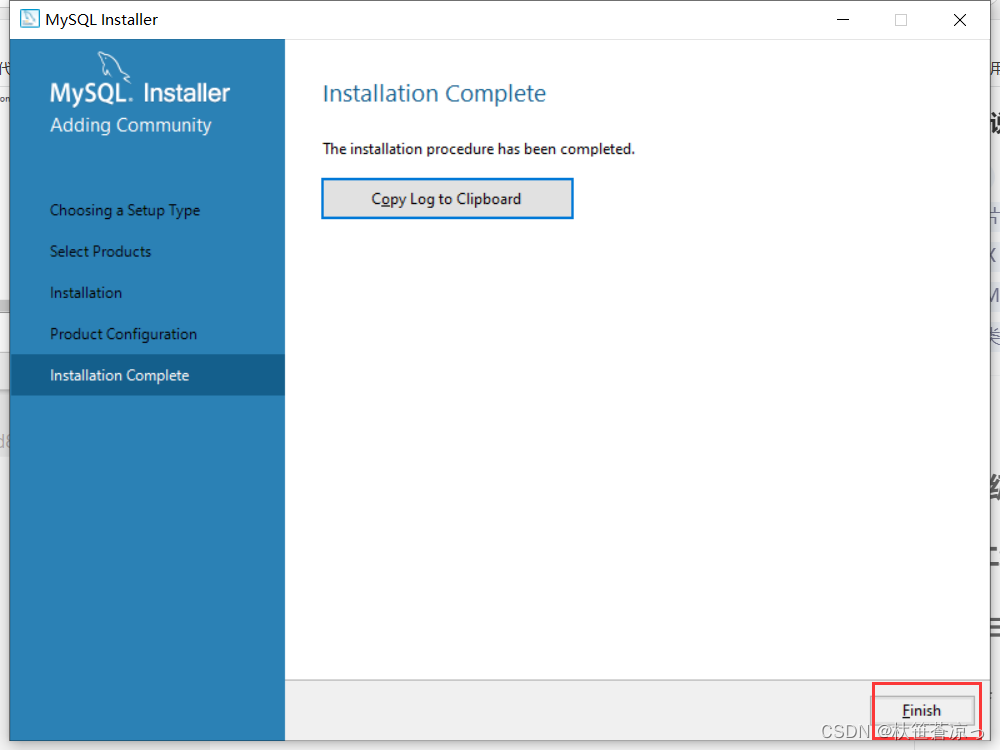Open the Select Products step
Image resolution: width=1000 pixels, height=750 pixels.
coord(101,251)
